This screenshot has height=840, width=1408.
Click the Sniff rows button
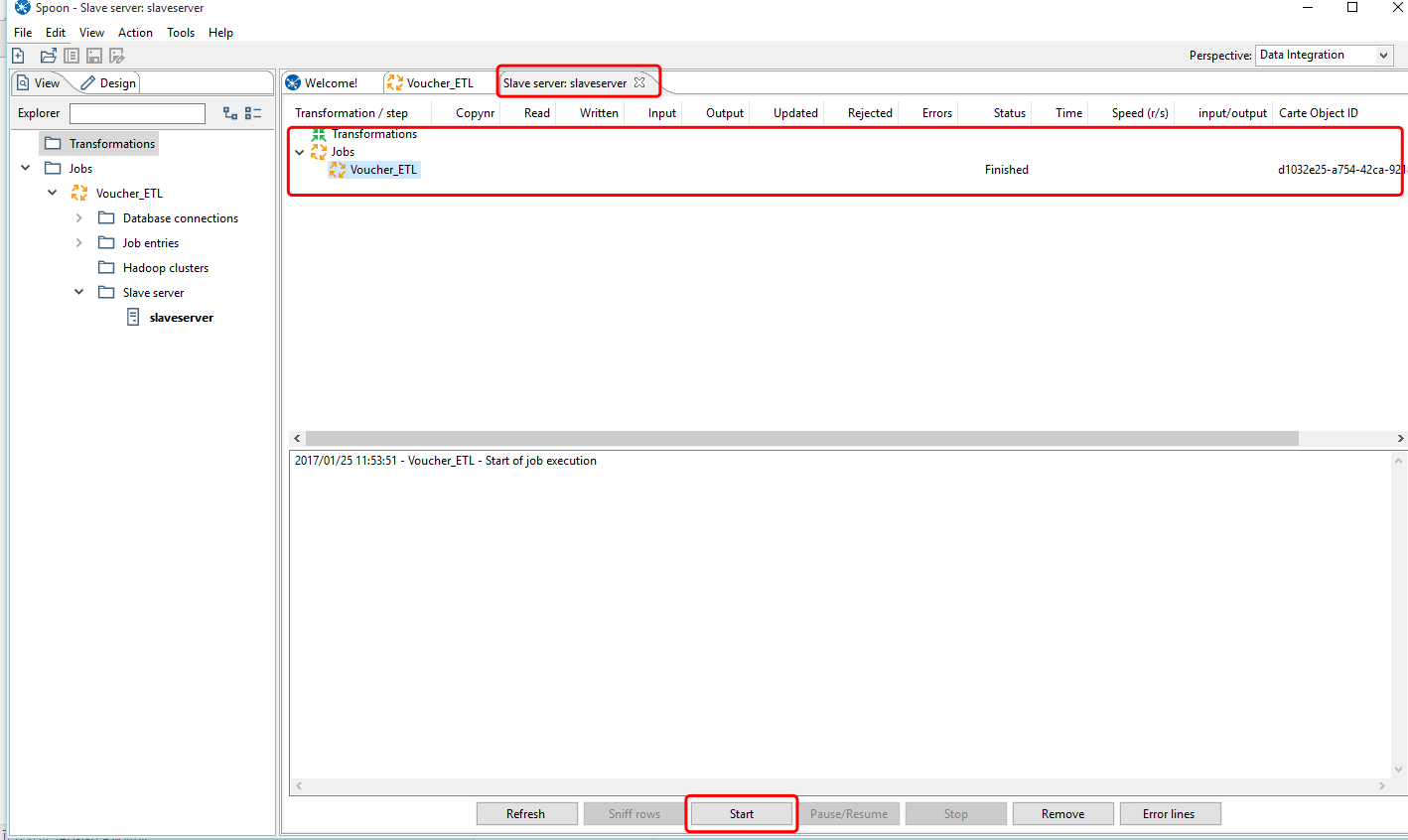click(634, 814)
